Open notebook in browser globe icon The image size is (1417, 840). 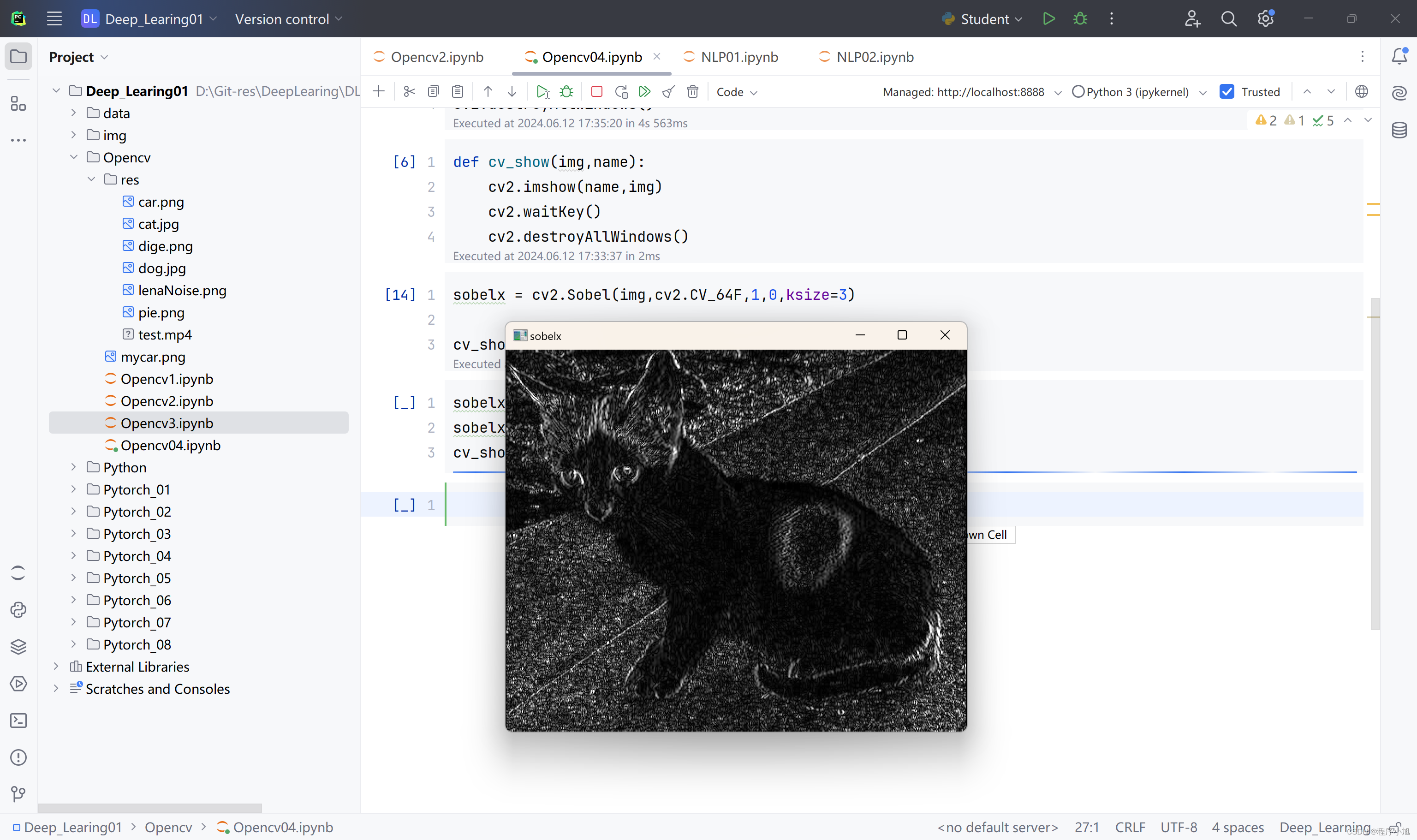click(x=1362, y=91)
